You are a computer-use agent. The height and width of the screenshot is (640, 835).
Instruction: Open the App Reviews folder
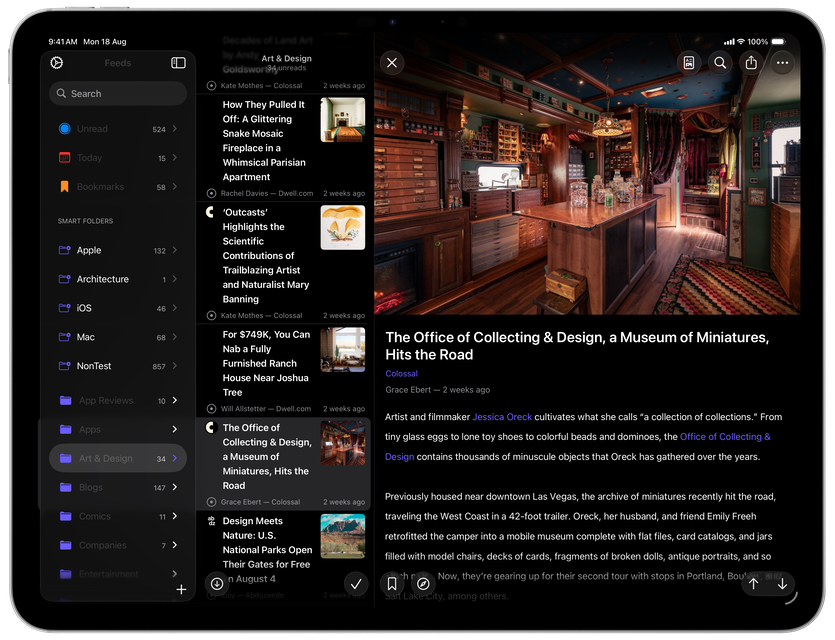(x=118, y=400)
